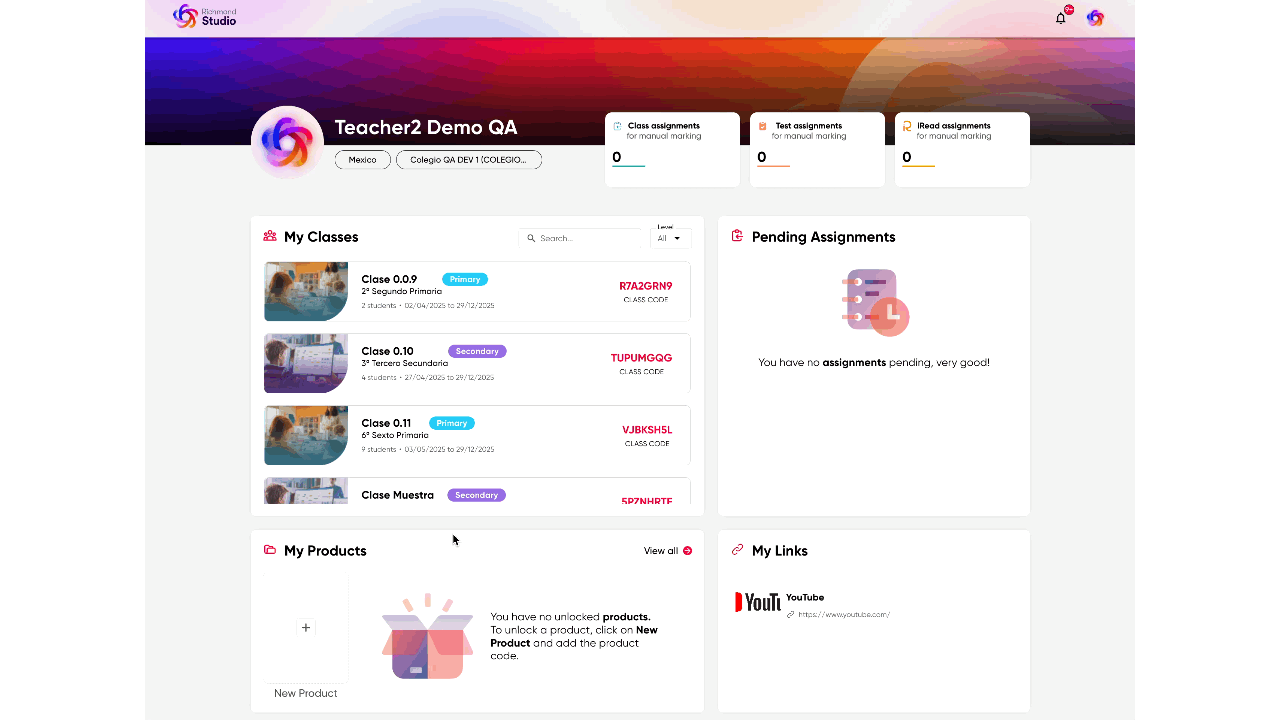Click View all in My Products

(668, 551)
